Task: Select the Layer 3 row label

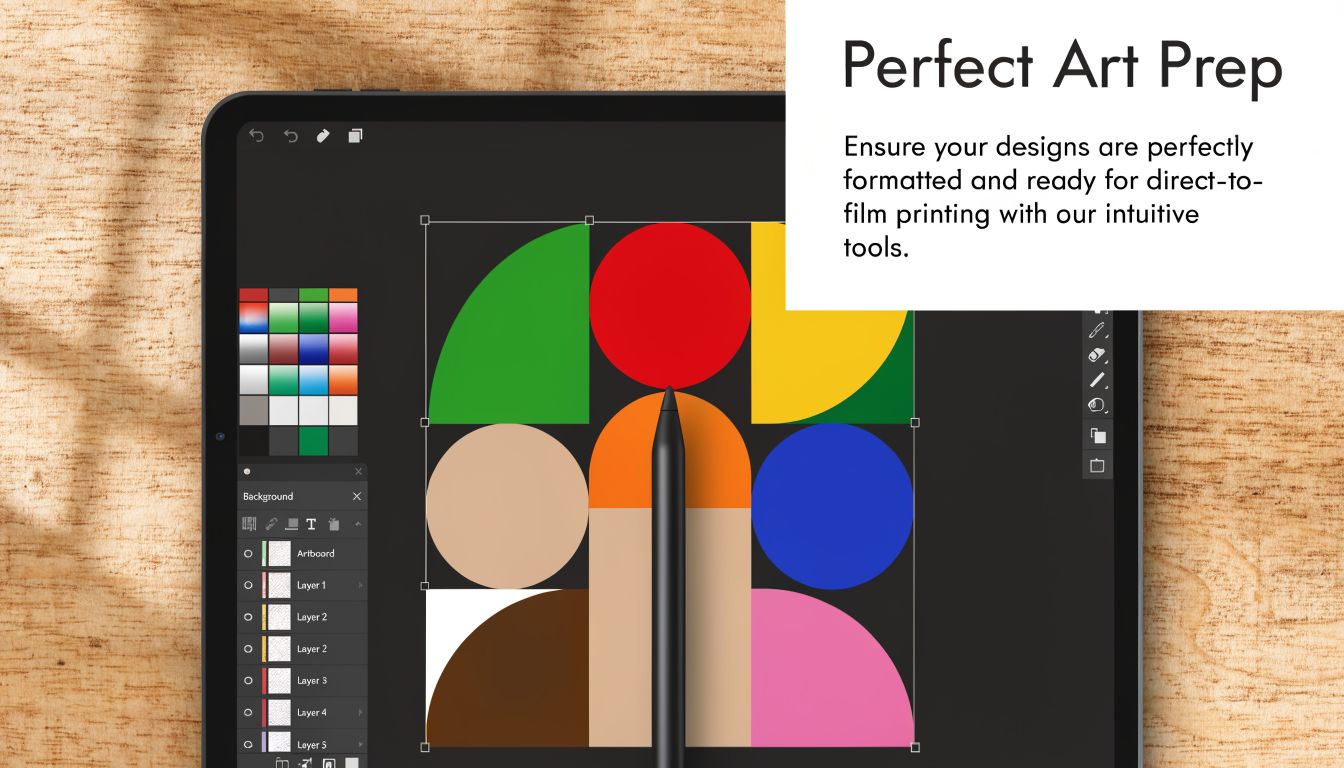Action: [x=312, y=681]
